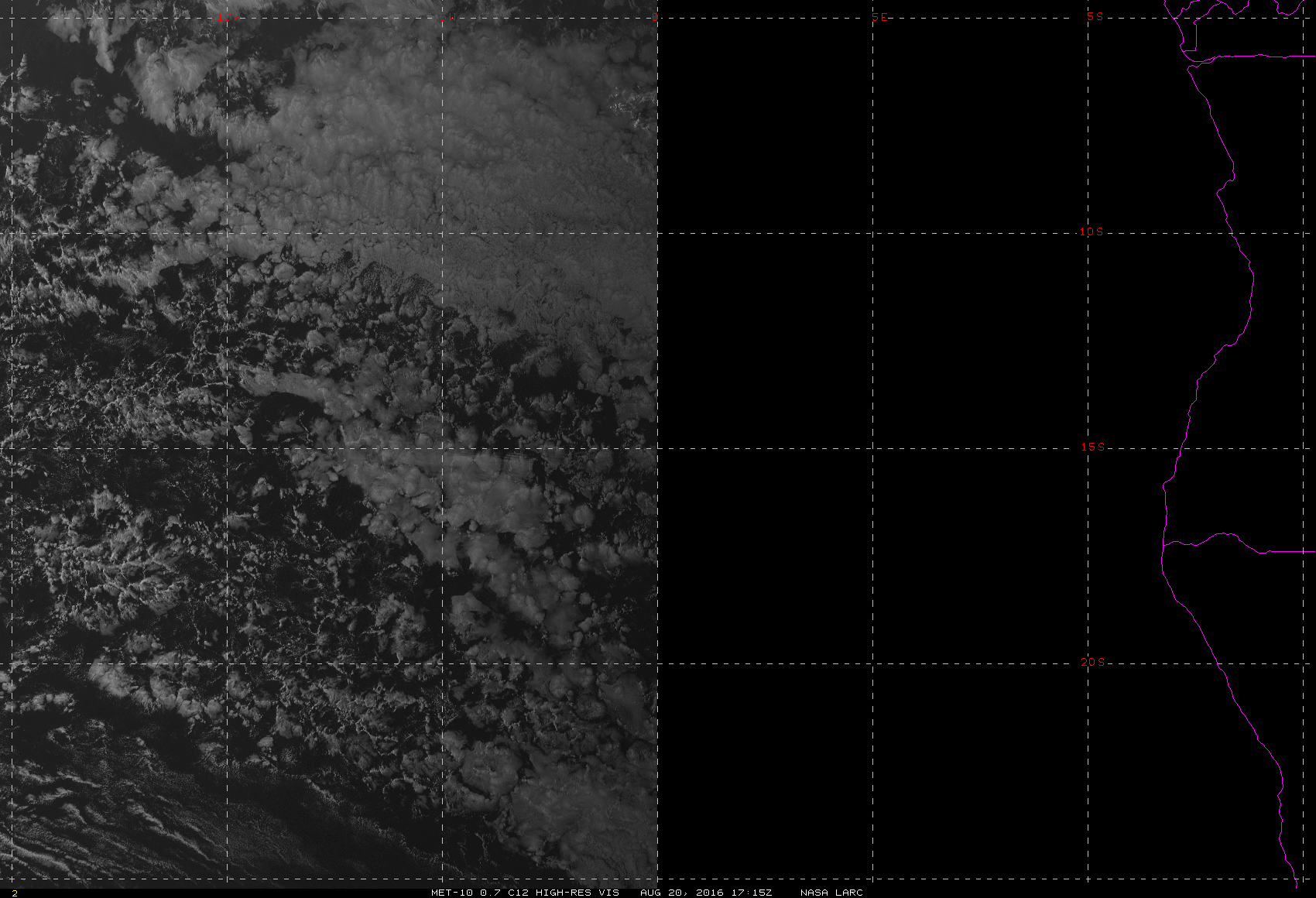The image size is (1316, 898).
Task: Click the MET-10 0.7 C12 HIGH-RES VIS caption
Action: point(525,893)
